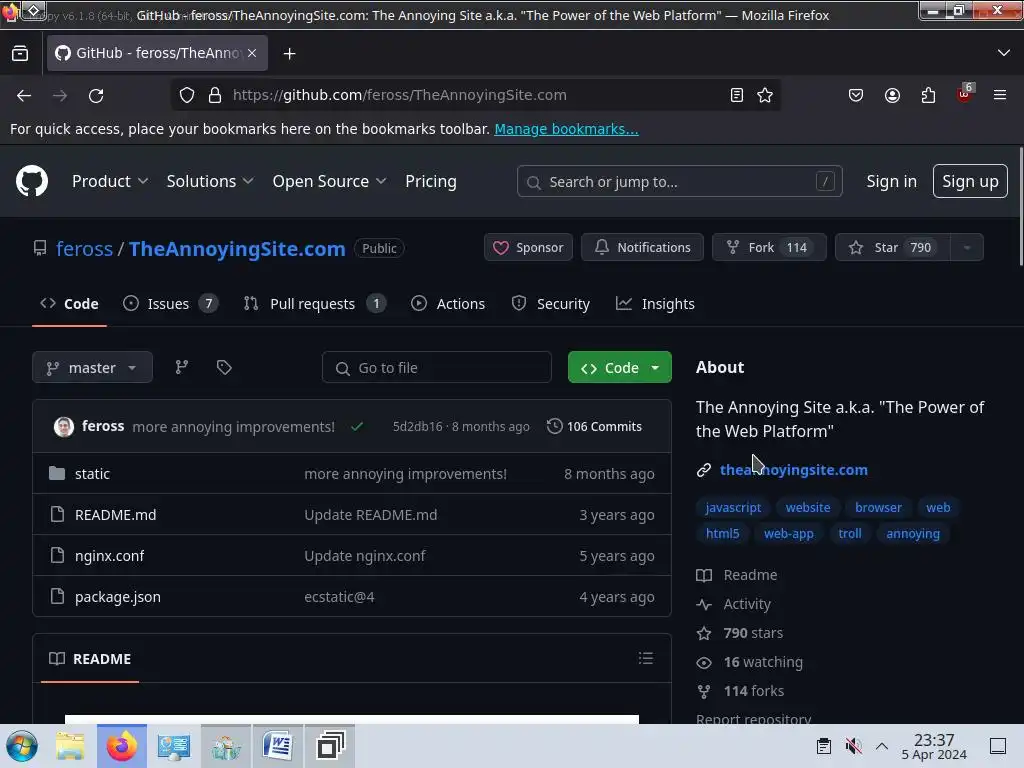Open Microsoft Word from taskbar
1024x768 pixels.
pos(278,746)
